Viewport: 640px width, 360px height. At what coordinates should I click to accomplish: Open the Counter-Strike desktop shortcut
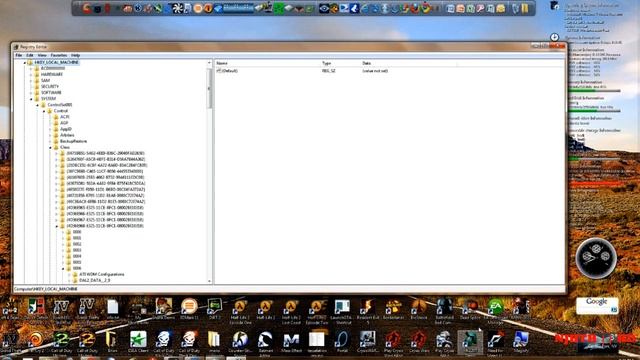point(240,342)
